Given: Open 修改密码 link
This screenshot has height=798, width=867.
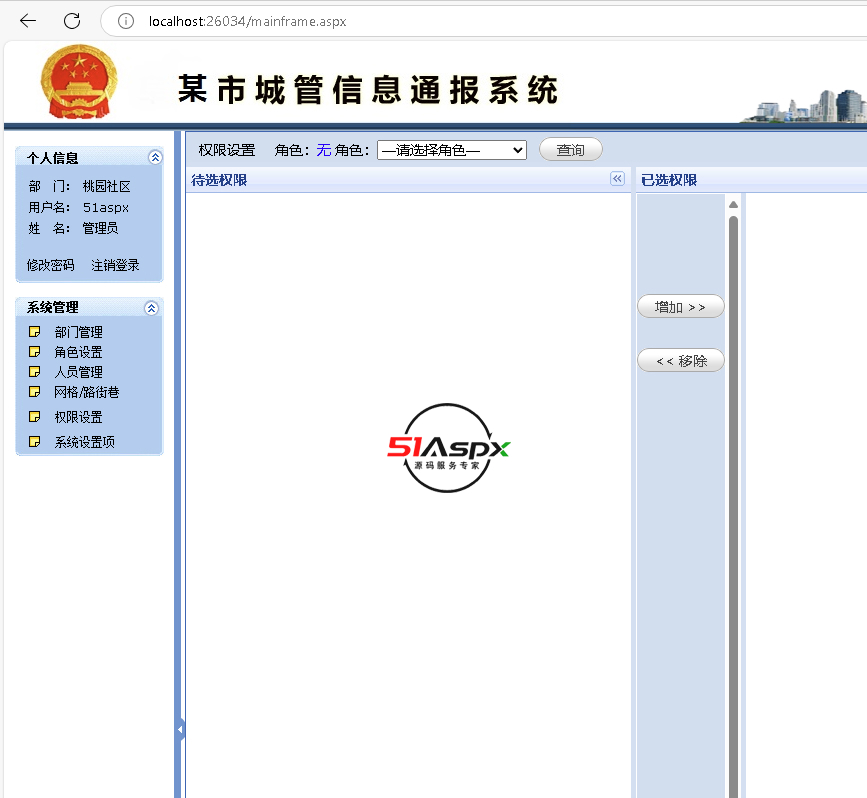Looking at the screenshot, I should point(50,265).
